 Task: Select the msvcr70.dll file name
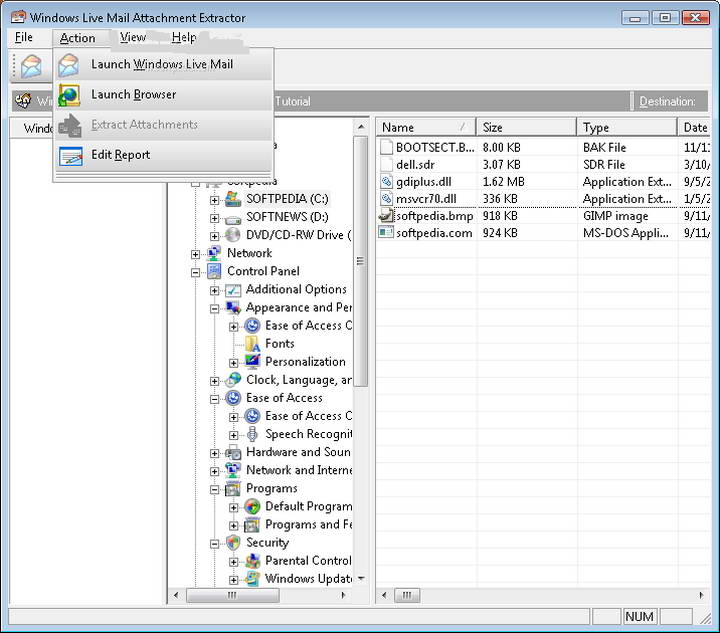(426, 199)
